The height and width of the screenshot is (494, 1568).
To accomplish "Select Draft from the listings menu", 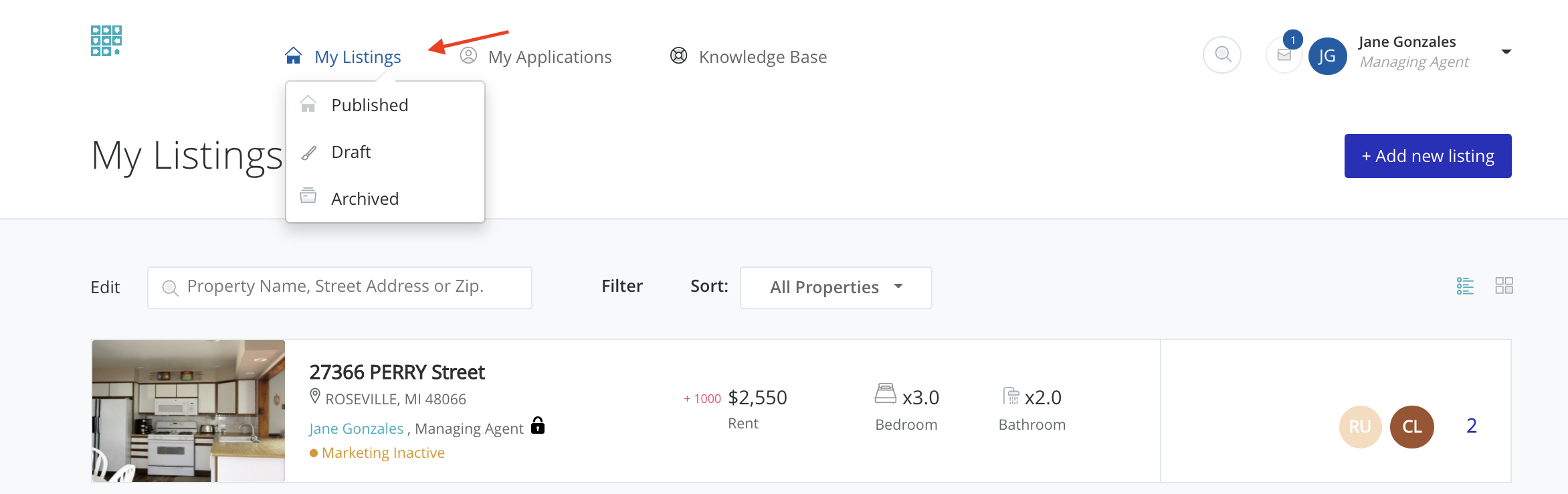I will pos(351,152).
